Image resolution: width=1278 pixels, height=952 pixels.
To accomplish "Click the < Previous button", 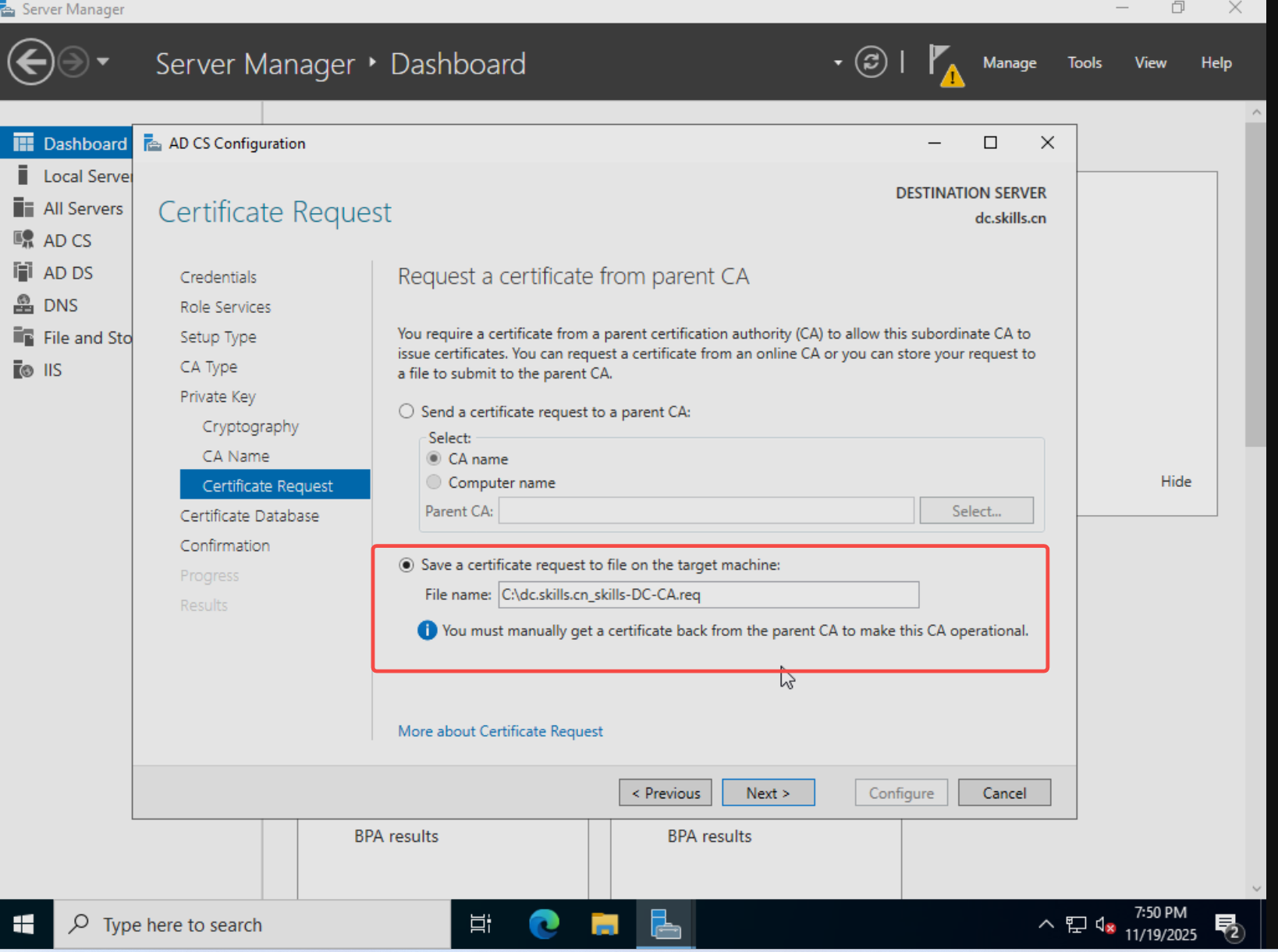I will click(666, 793).
